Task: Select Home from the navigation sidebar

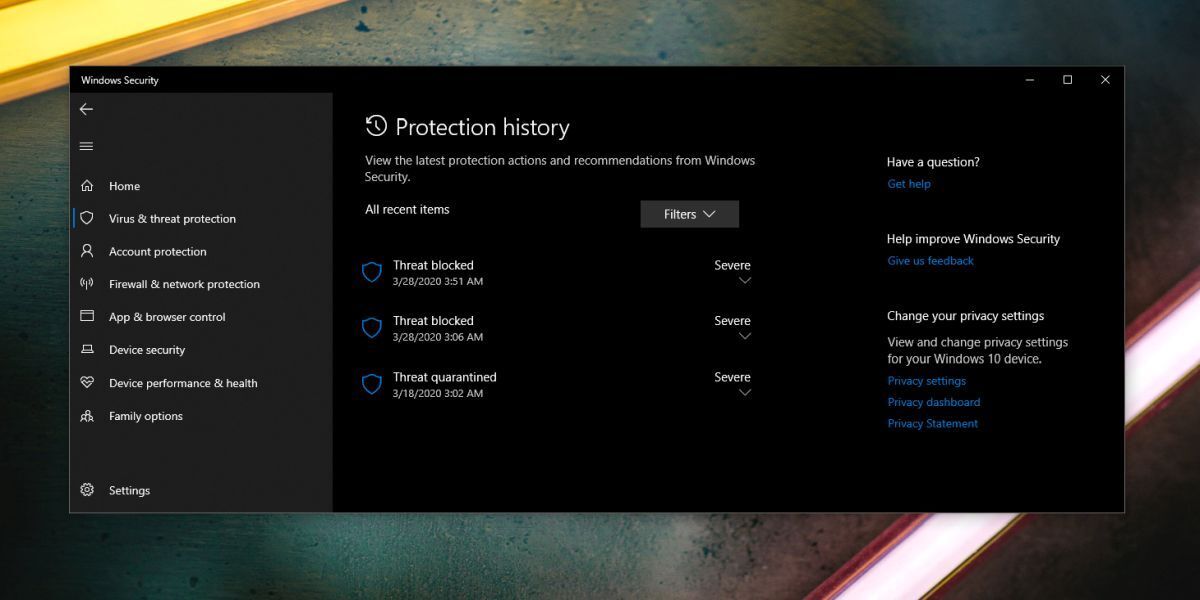Action: pos(125,186)
